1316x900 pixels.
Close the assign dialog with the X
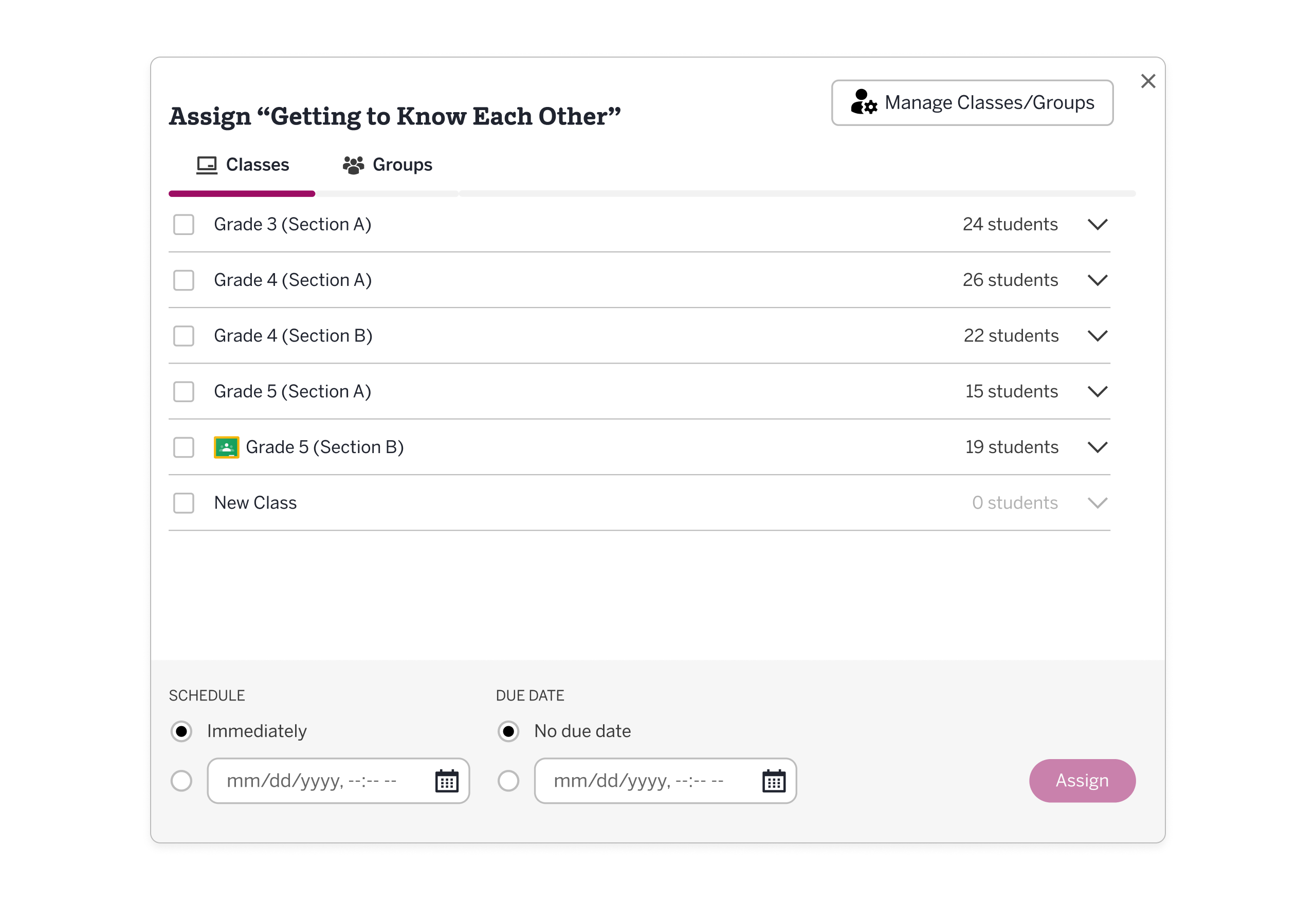[1148, 82]
